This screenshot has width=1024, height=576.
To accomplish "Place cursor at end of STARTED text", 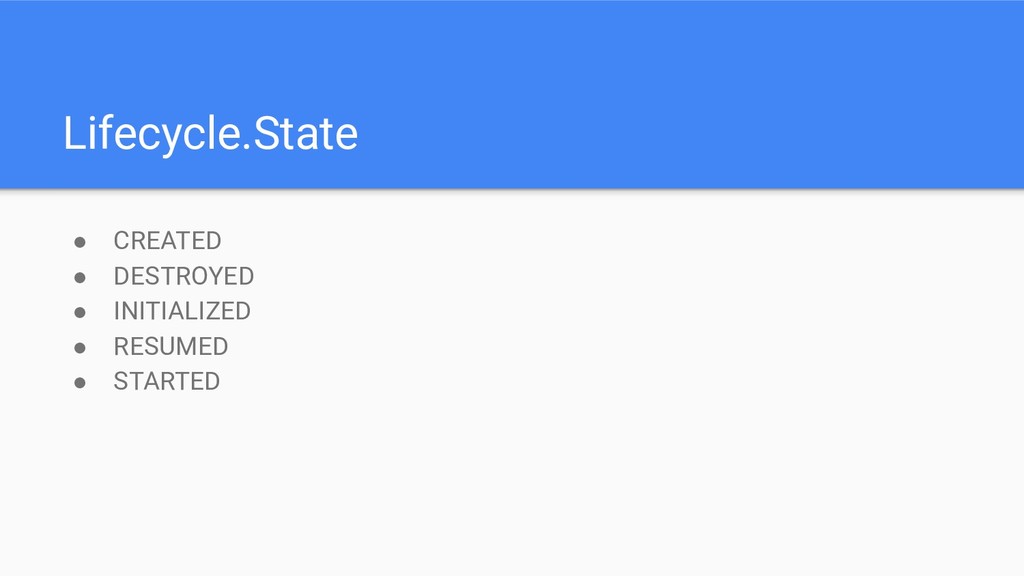I will click(221, 381).
